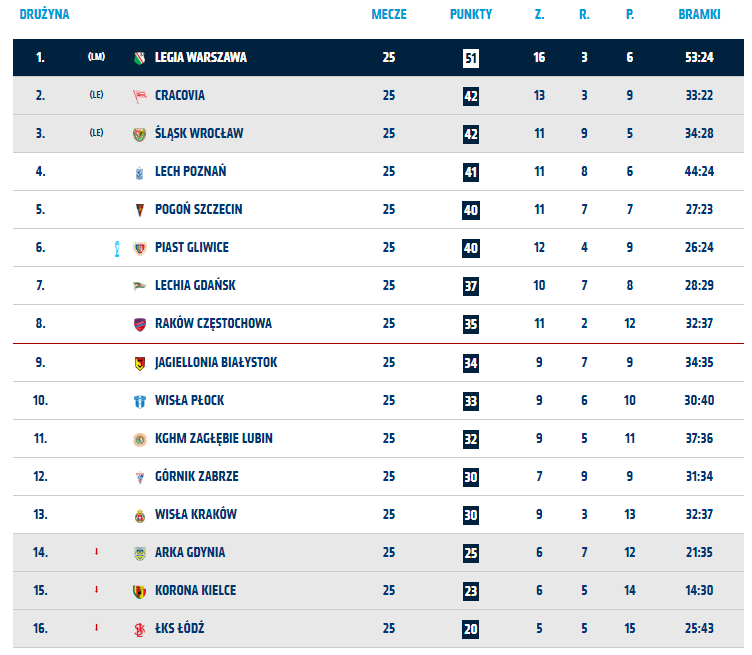Click the trophy icon beside Piast Gliwice
The height and width of the screenshot is (655, 752).
point(116,248)
